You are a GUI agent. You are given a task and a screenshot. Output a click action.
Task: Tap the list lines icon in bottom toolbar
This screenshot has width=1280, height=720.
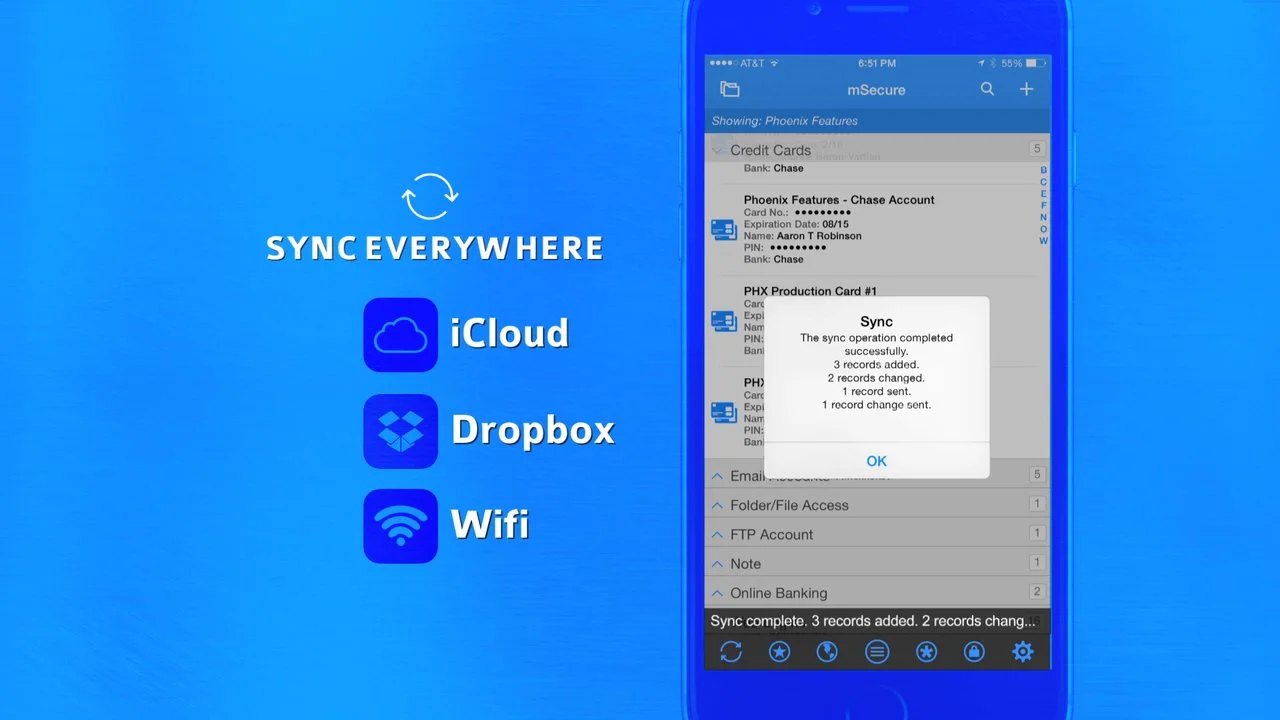[877, 652]
